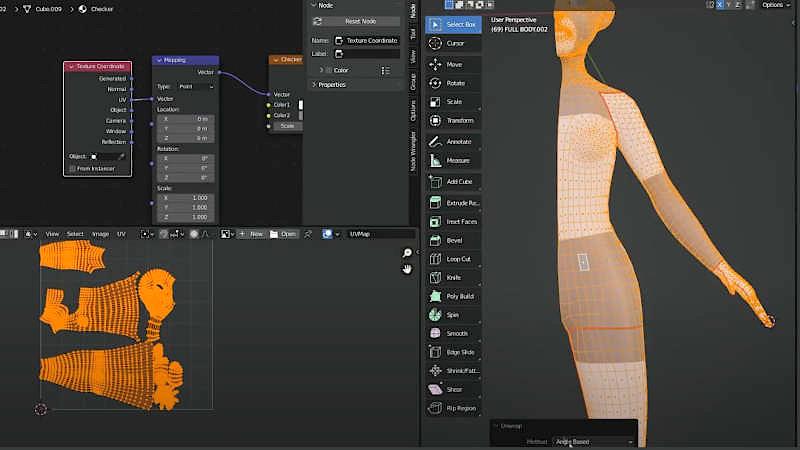
Task: Select the Poly Build tool
Action: 453,296
